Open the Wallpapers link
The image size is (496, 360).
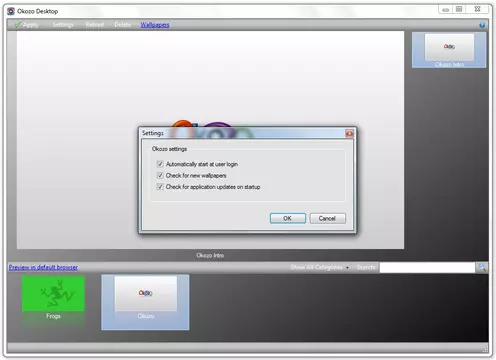point(155,25)
